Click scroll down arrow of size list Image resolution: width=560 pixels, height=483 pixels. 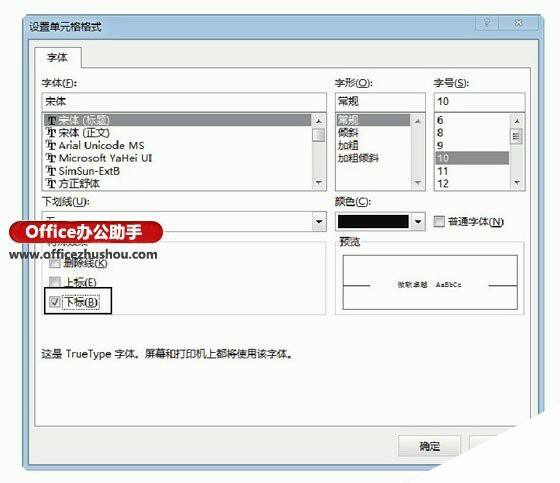516,183
